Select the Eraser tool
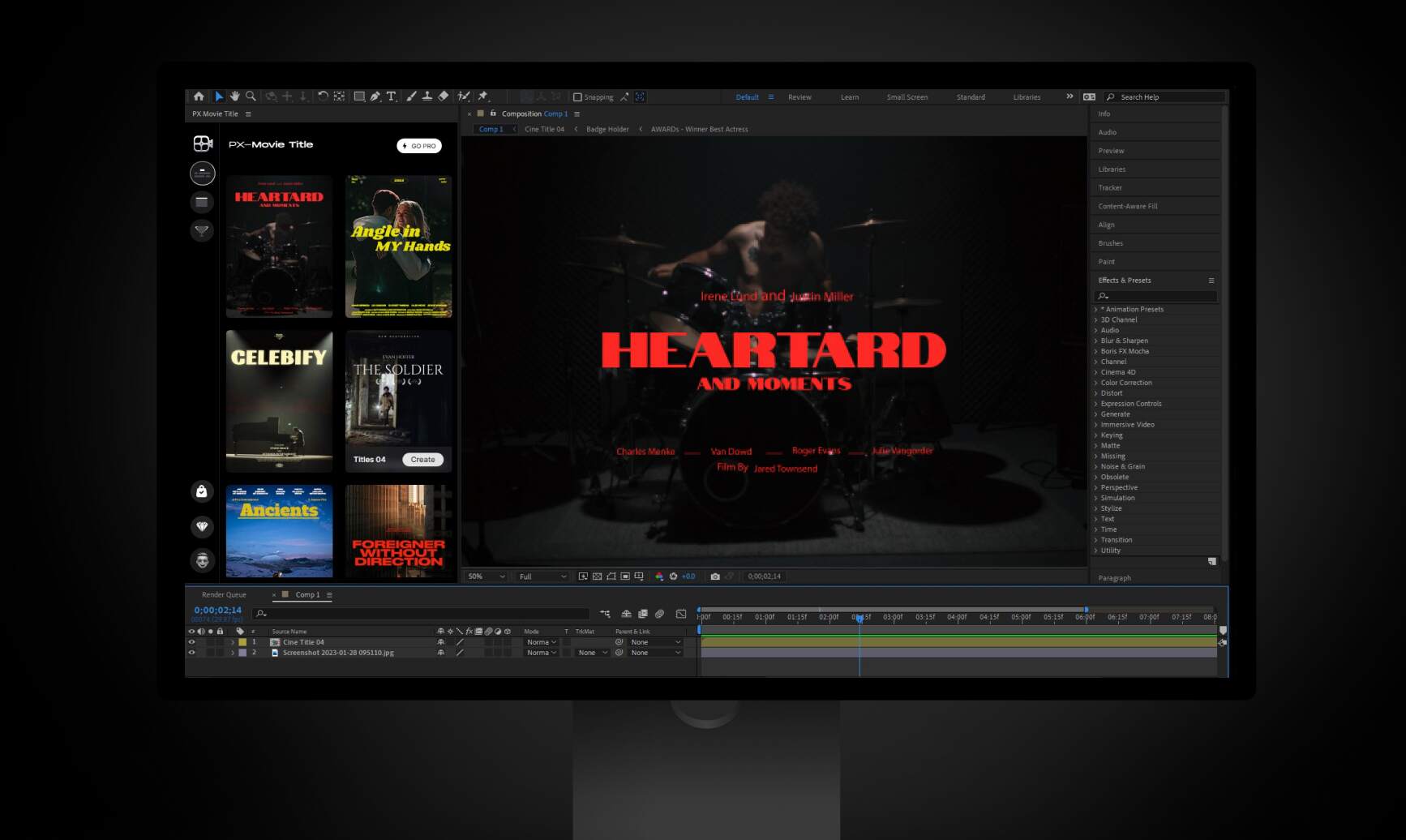Viewport: 1406px width, 840px height. 444,96
